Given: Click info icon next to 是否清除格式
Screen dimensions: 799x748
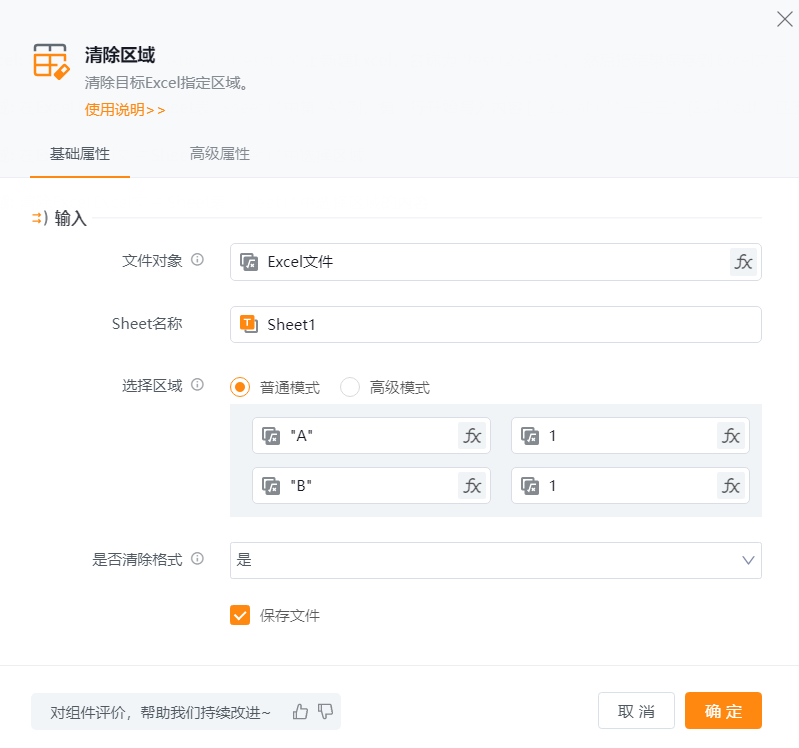Looking at the screenshot, I should [x=197, y=559].
